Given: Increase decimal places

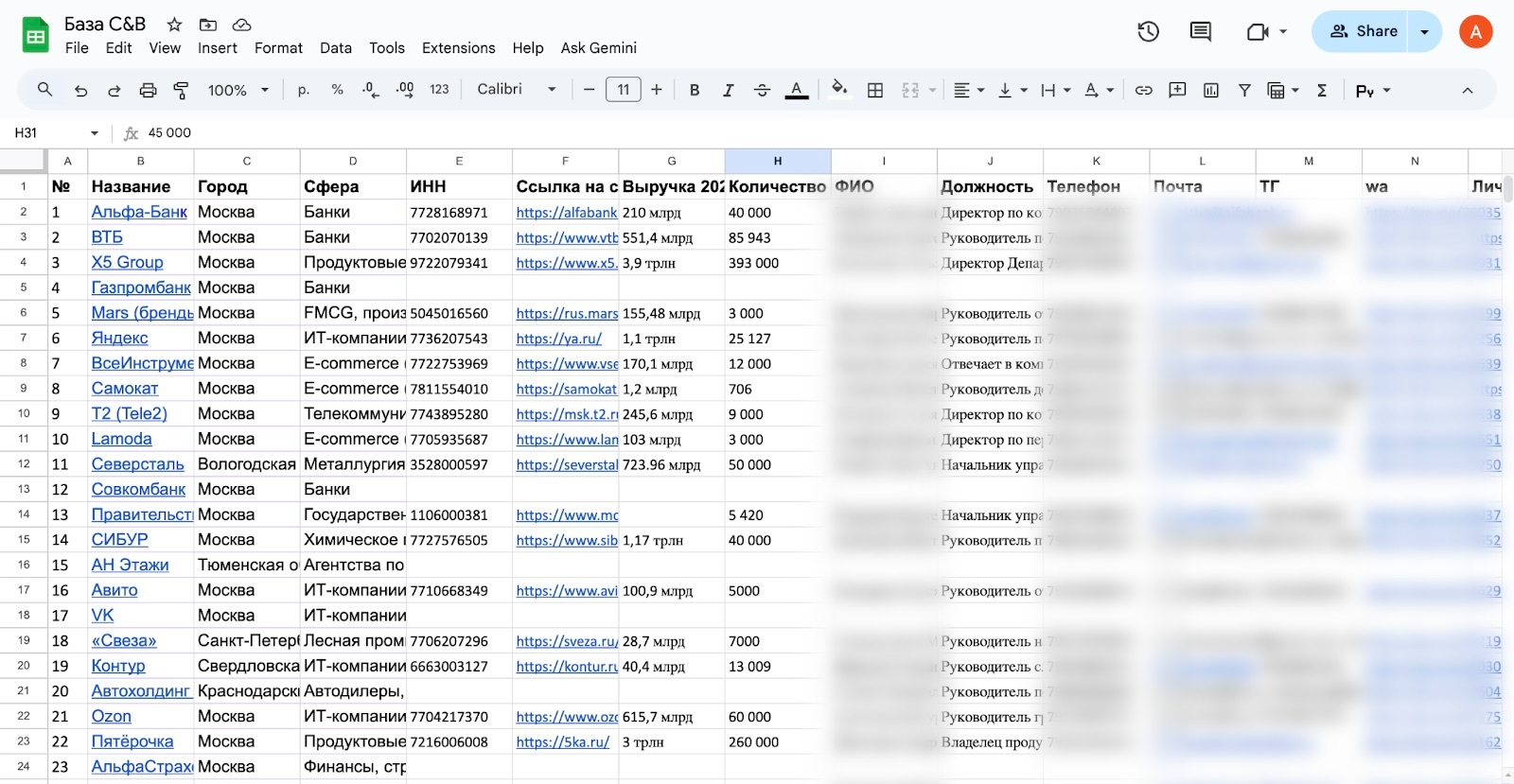Looking at the screenshot, I should (405, 90).
